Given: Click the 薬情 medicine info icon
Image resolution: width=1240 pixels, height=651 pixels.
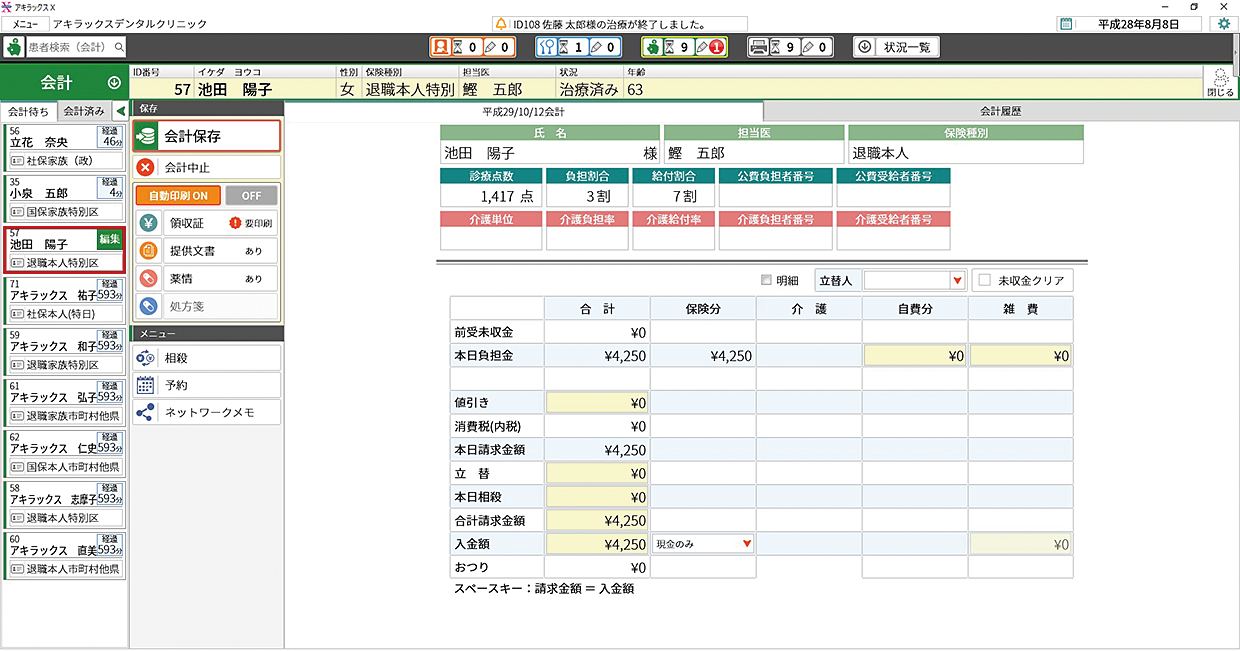Looking at the screenshot, I should [x=147, y=279].
